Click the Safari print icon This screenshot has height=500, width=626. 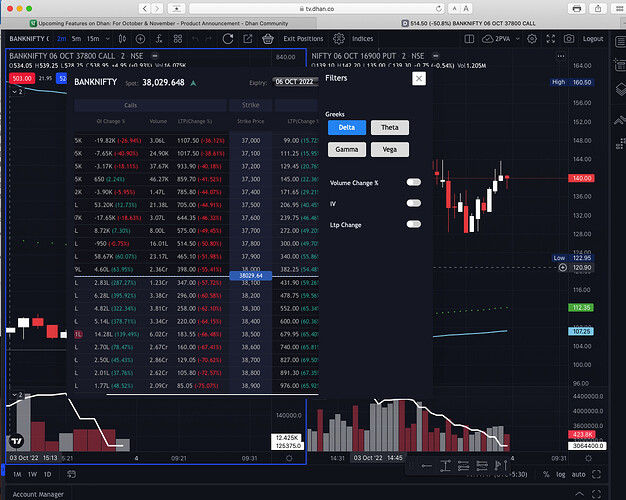pos(576,8)
